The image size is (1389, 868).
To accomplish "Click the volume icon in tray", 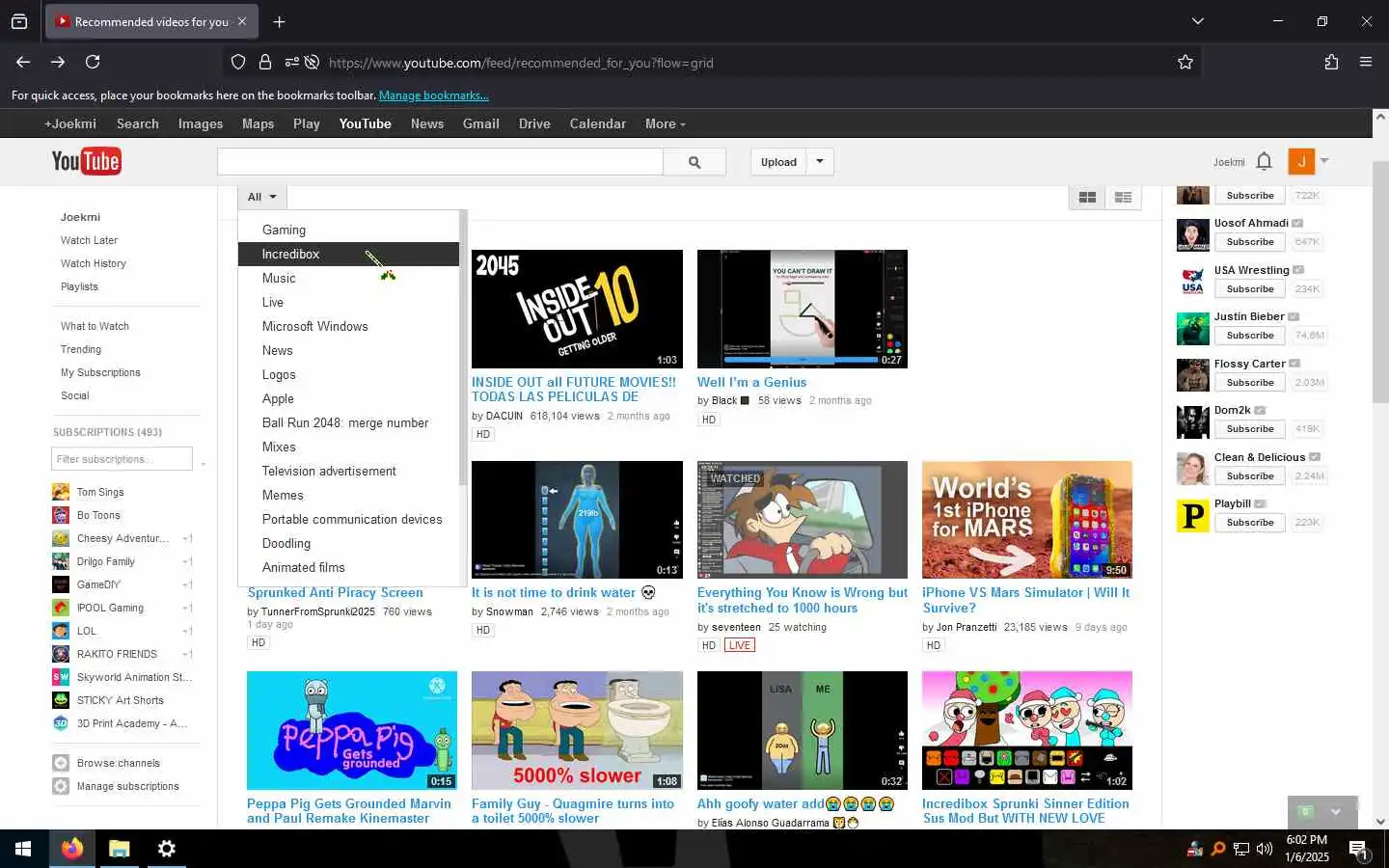I will tap(1265, 850).
